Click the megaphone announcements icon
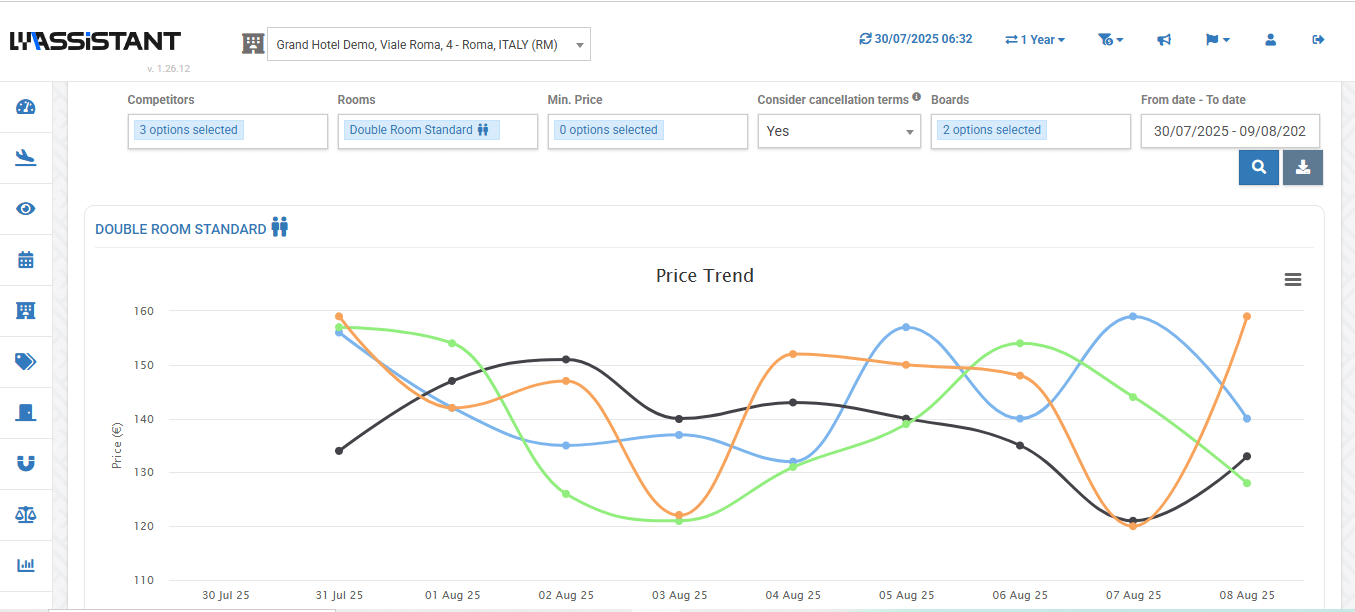1355x612 pixels. 1164,40
